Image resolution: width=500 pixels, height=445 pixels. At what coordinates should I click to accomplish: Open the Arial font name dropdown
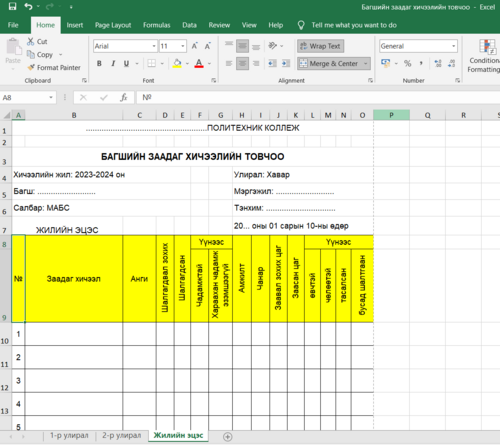154,46
